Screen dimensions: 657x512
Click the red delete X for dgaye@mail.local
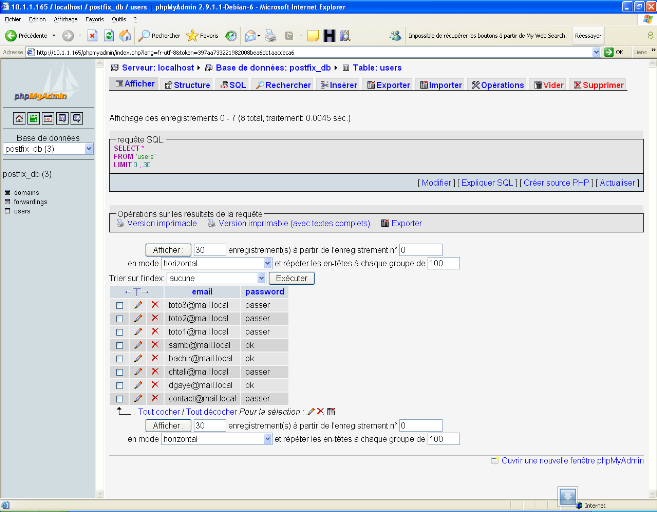(154, 385)
